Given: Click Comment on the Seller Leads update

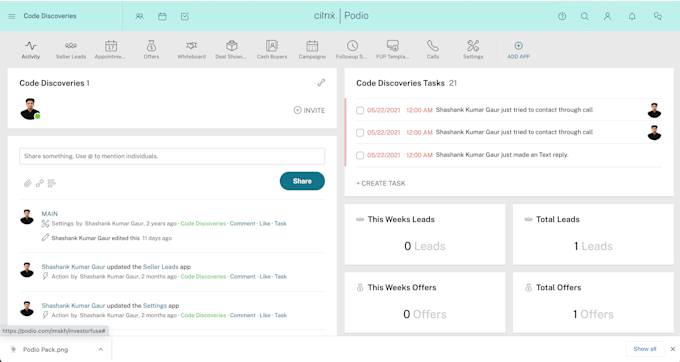Looking at the screenshot, I should coord(242,277).
